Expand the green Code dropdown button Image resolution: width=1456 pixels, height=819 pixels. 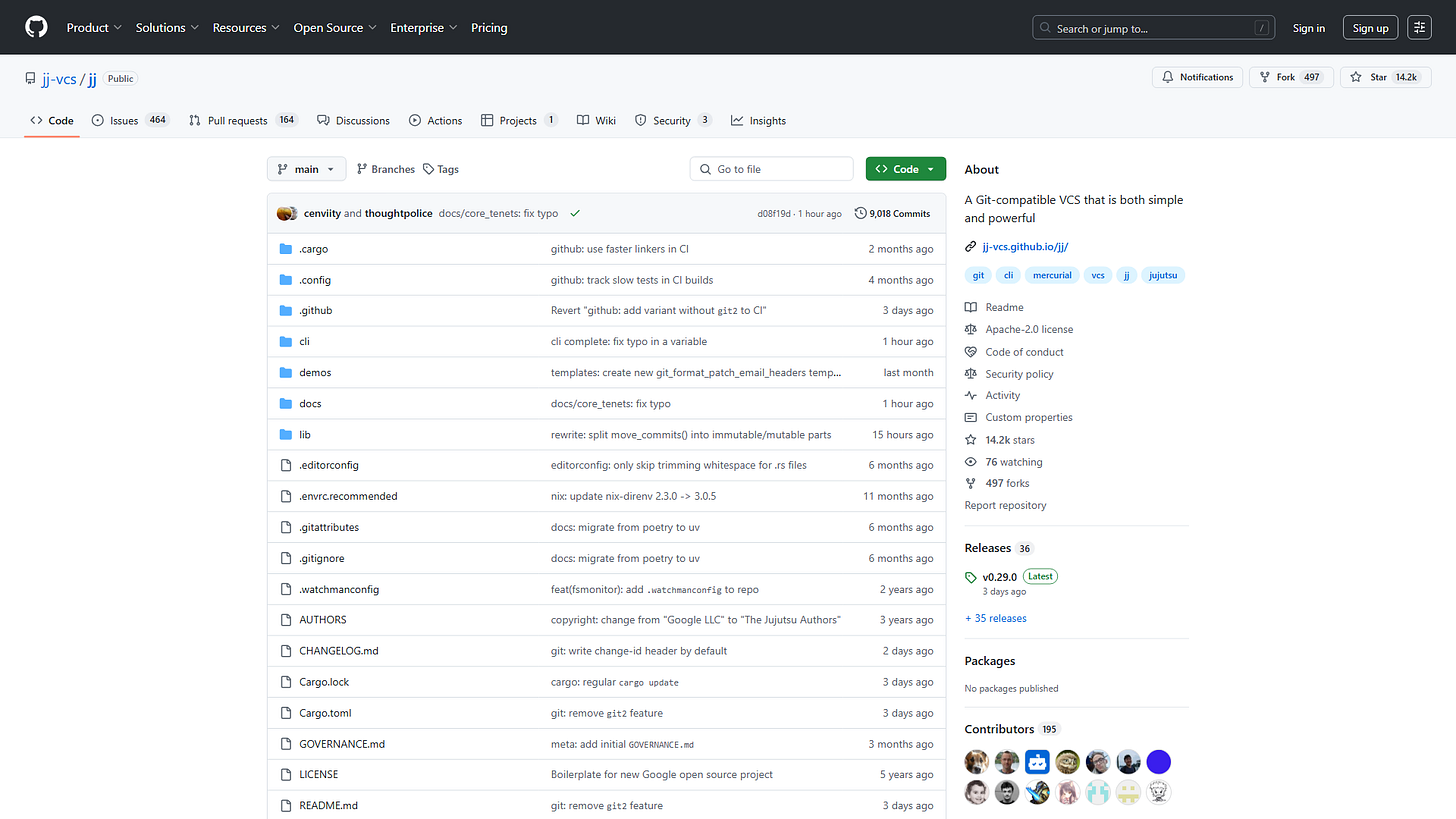(x=906, y=169)
